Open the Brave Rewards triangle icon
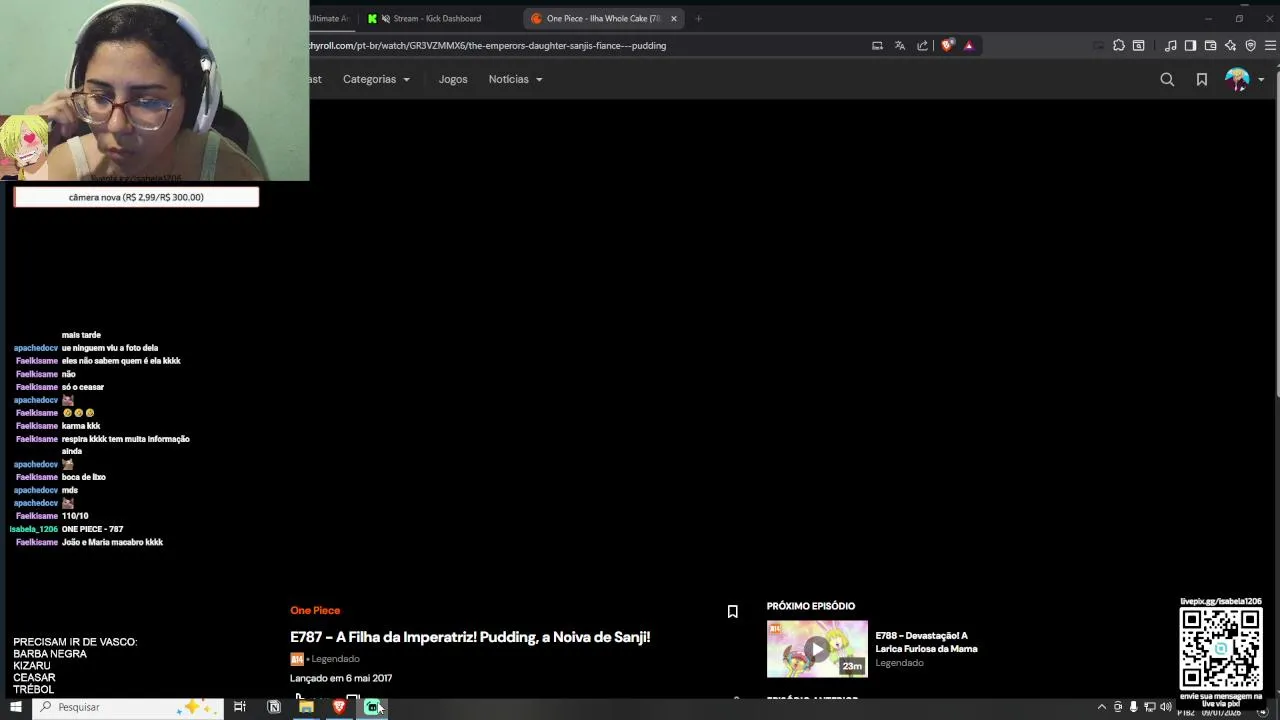This screenshot has width=1280, height=720. (x=968, y=45)
